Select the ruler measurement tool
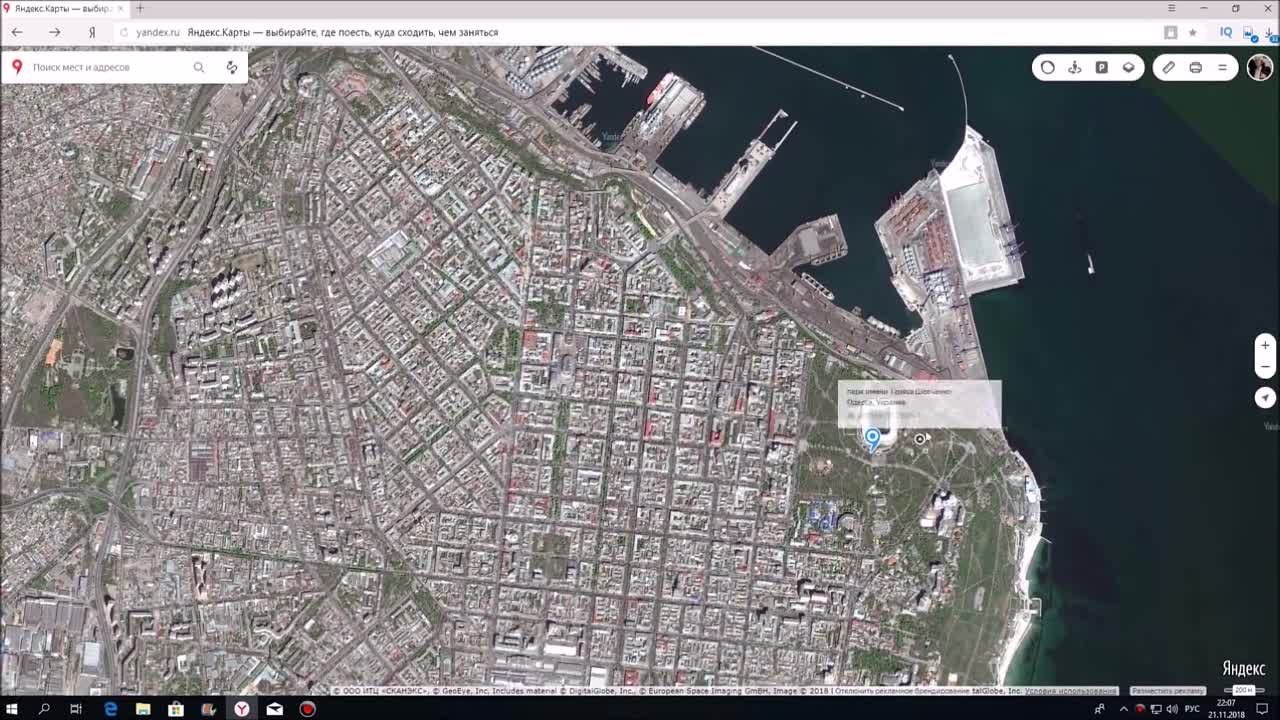Viewport: 1280px width, 720px height. (x=1168, y=67)
